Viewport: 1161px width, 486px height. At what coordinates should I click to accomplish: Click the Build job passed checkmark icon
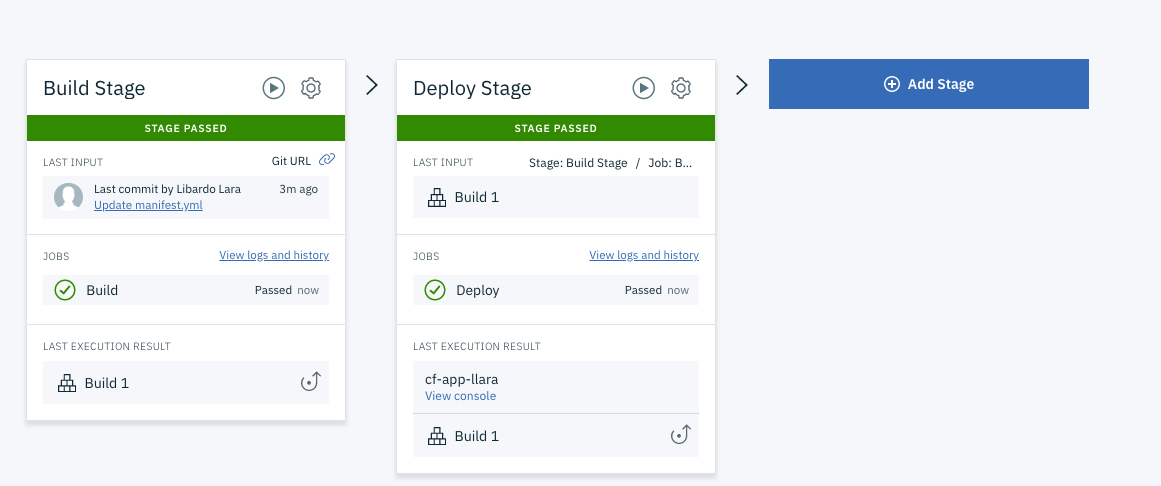[65, 290]
